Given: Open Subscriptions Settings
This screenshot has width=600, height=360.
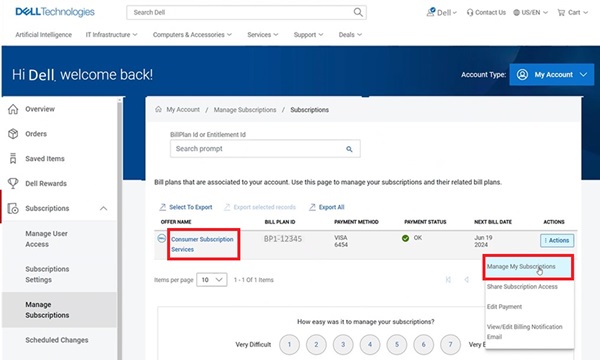Looking at the screenshot, I should [47, 274].
